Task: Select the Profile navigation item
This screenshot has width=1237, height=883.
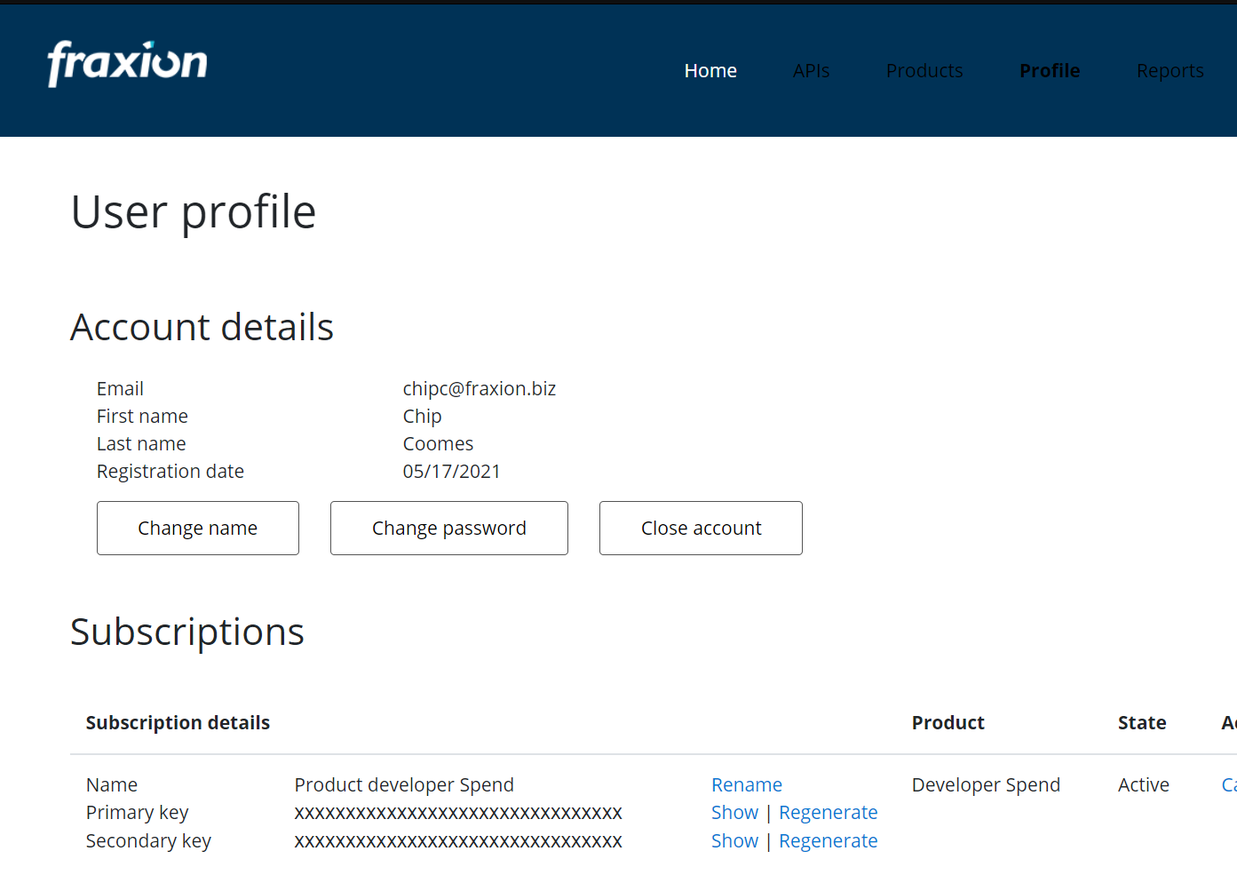Action: click(1049, 71)
